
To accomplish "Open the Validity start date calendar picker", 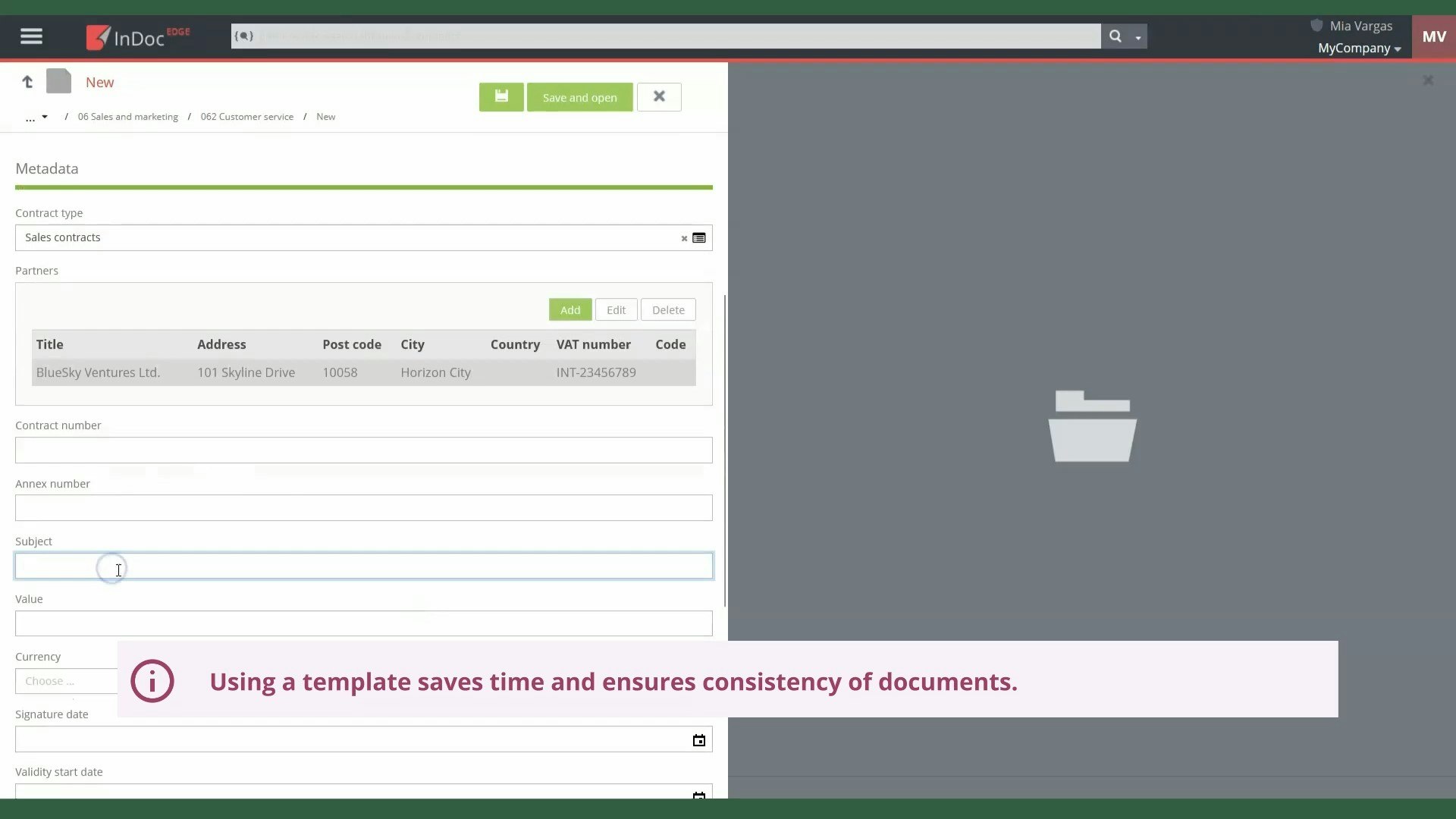I will click(698, 795).
